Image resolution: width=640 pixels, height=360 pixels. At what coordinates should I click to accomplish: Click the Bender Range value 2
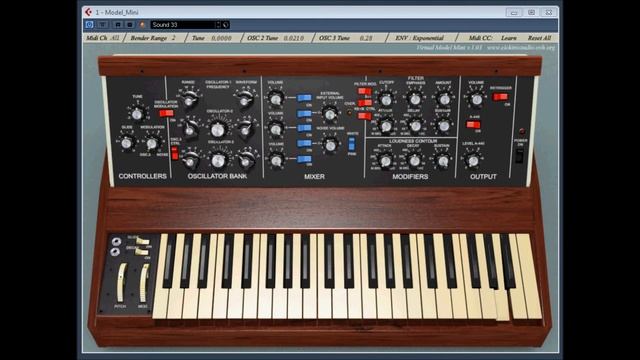pyautogui.click(x=173, y=38)
